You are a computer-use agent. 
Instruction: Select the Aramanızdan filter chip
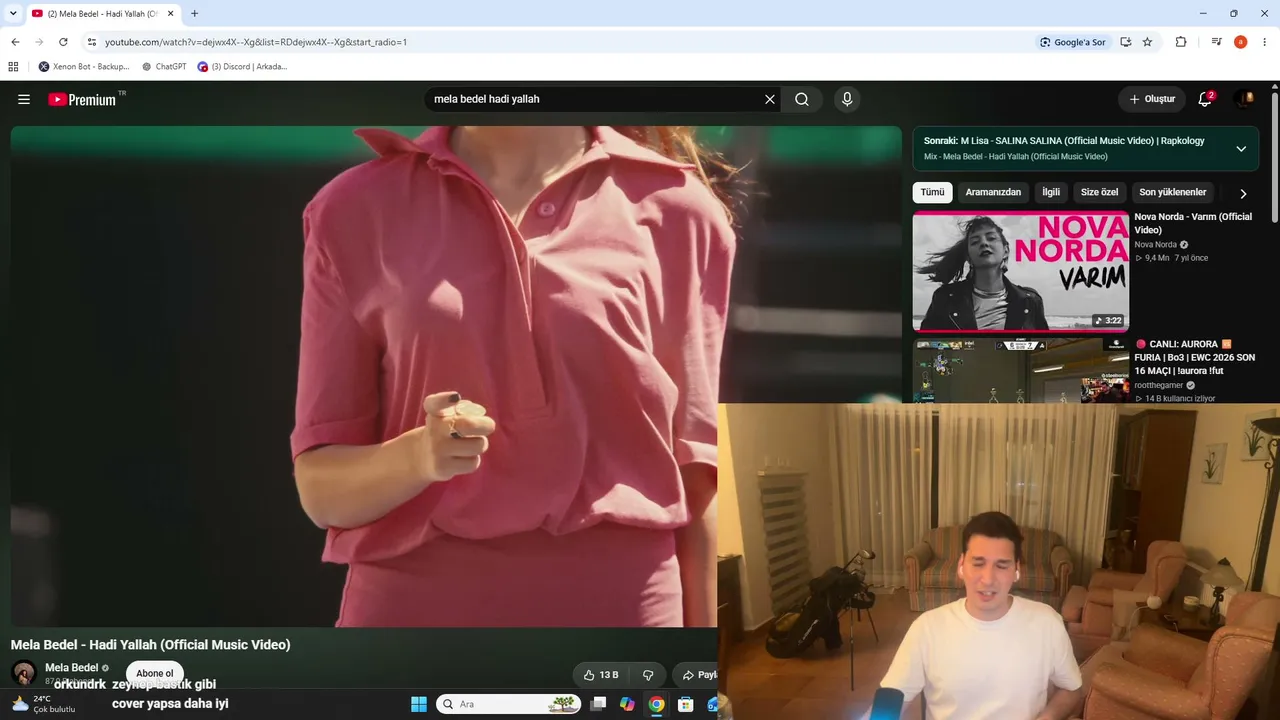click(x=993, y=192)
